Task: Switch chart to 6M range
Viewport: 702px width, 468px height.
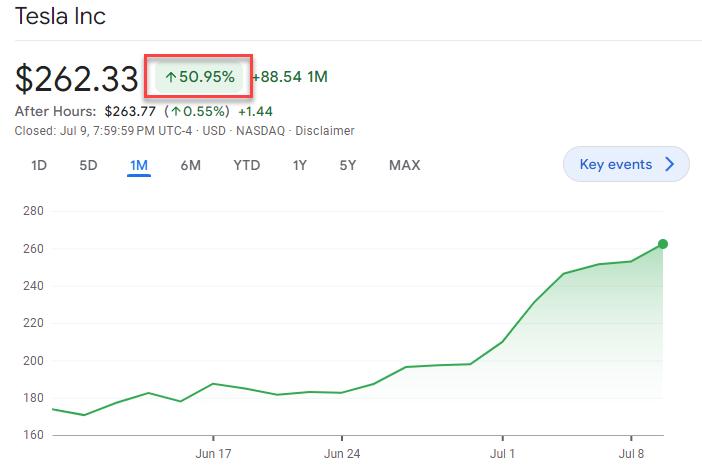Action: click(x=191, y=165)
